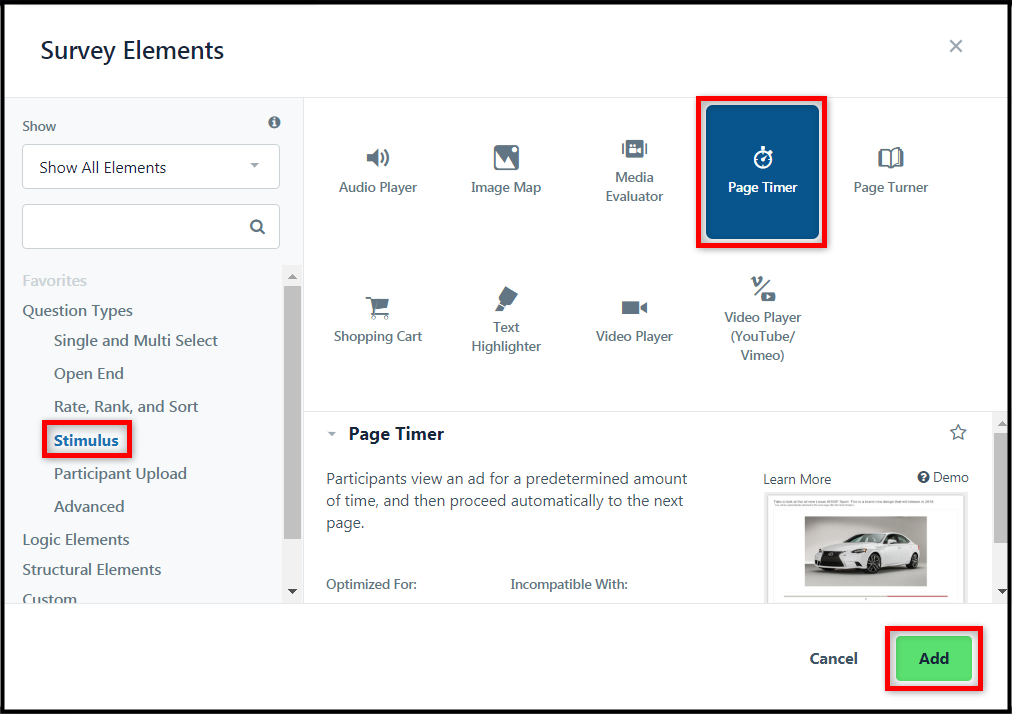Click the info icon next to Show
The image size is (1012, 714).
[x=274, y=122]
